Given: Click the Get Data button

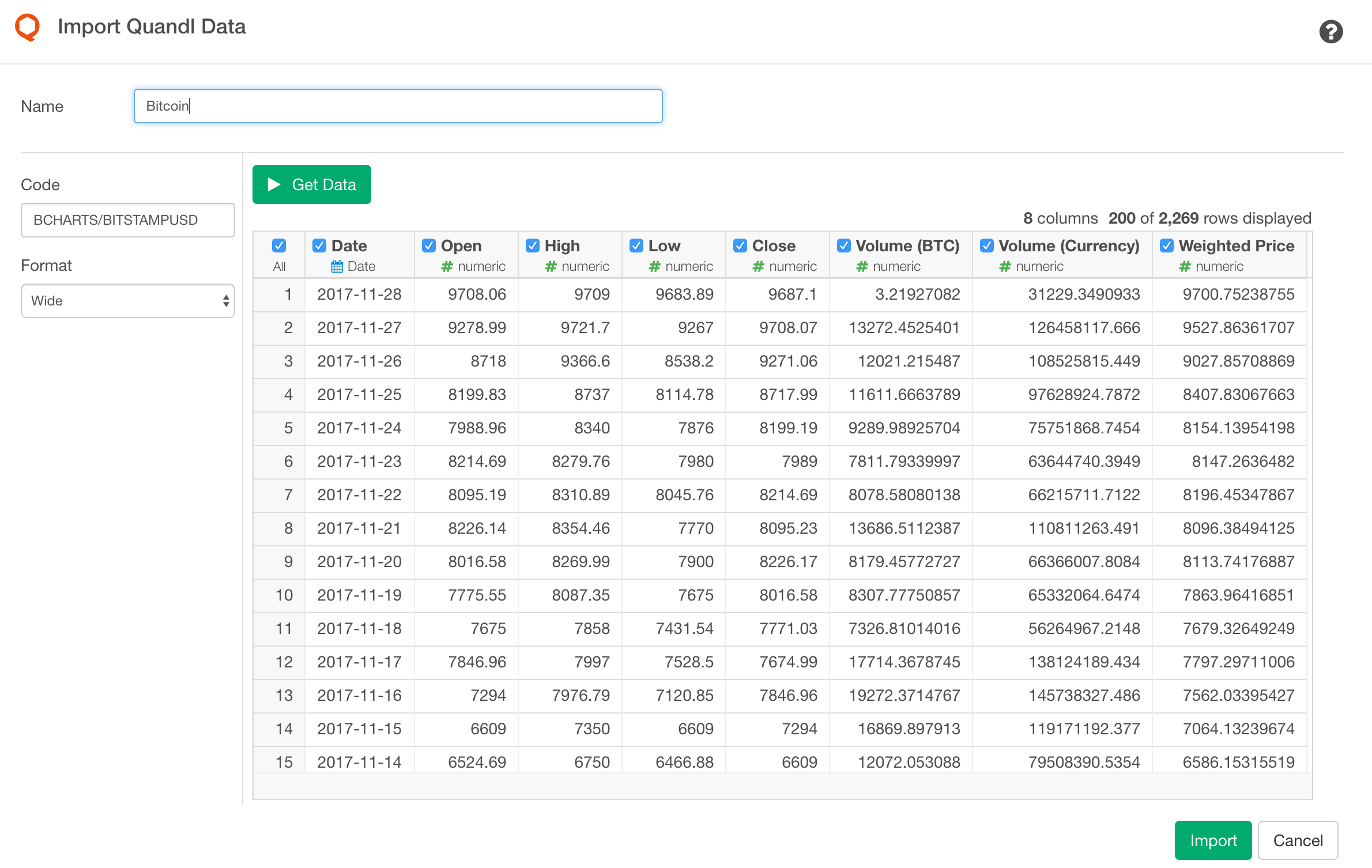Looking at the screenshot, I should (311, 184).
